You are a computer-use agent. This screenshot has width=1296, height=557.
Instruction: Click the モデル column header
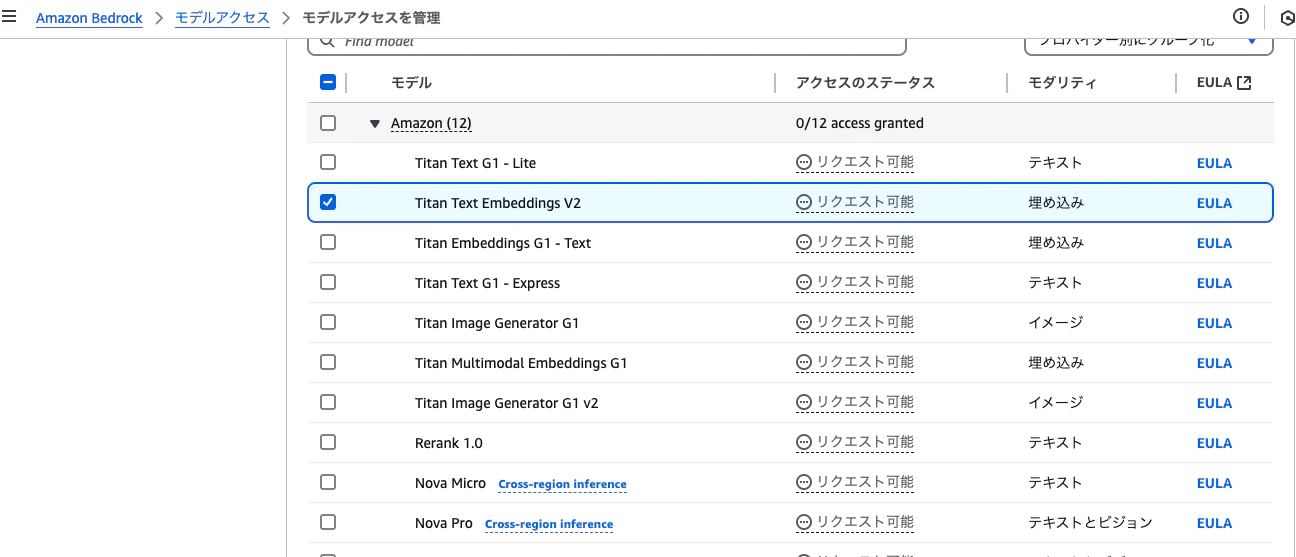(x=411, y=83)
